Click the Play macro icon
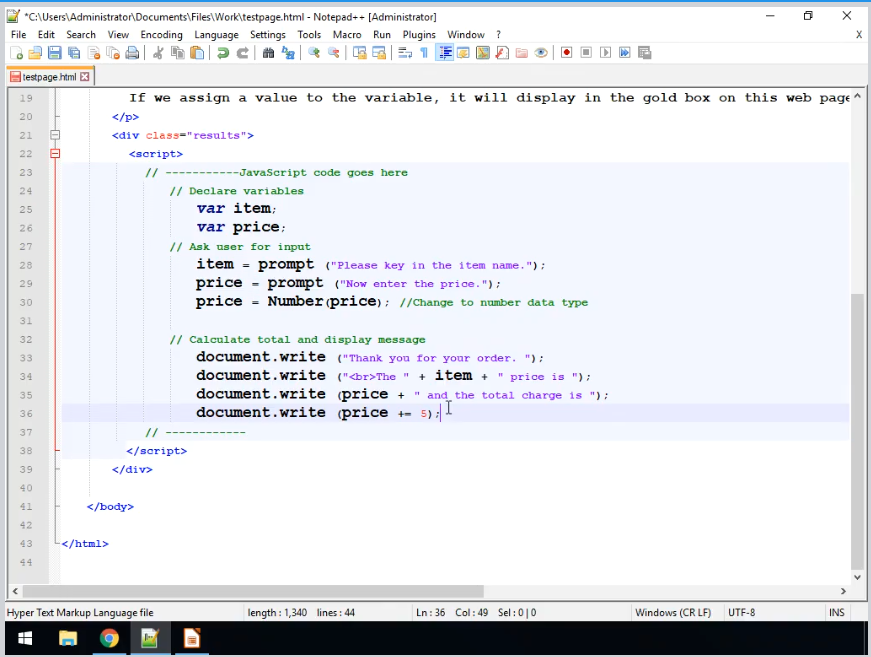Viewport: 871px width, 657px height. click(605, 53)
